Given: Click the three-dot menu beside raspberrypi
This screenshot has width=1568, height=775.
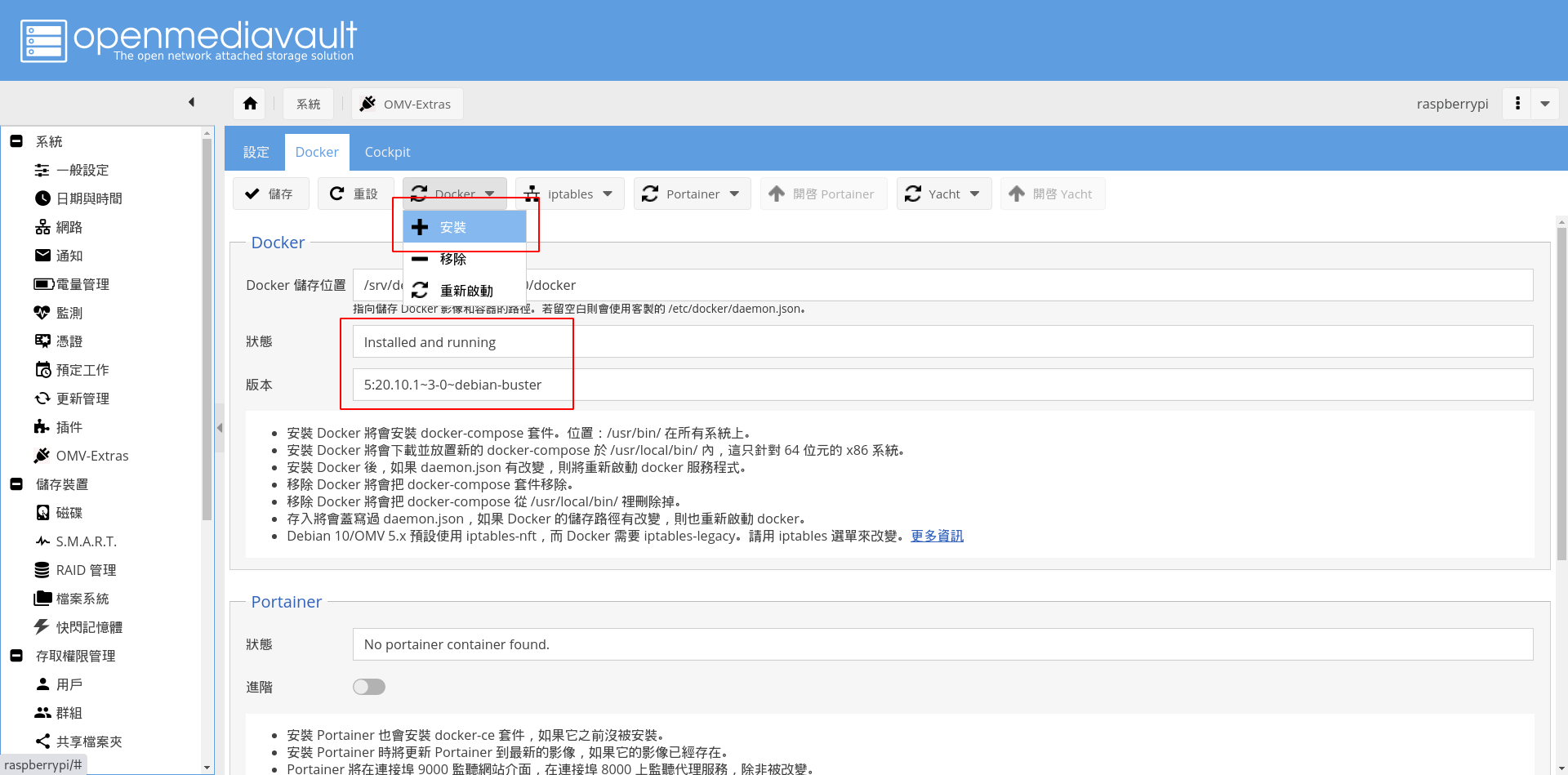Looking at the screenshot, I should point(1517,104).
